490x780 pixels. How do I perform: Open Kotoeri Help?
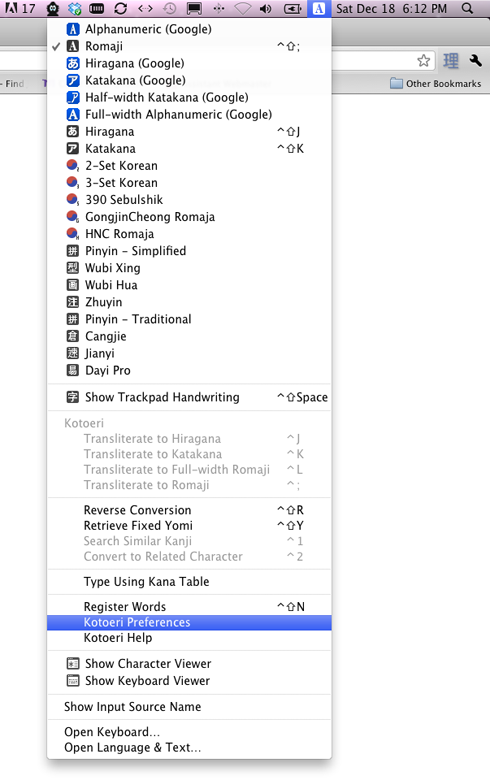[x=189, y=638]
